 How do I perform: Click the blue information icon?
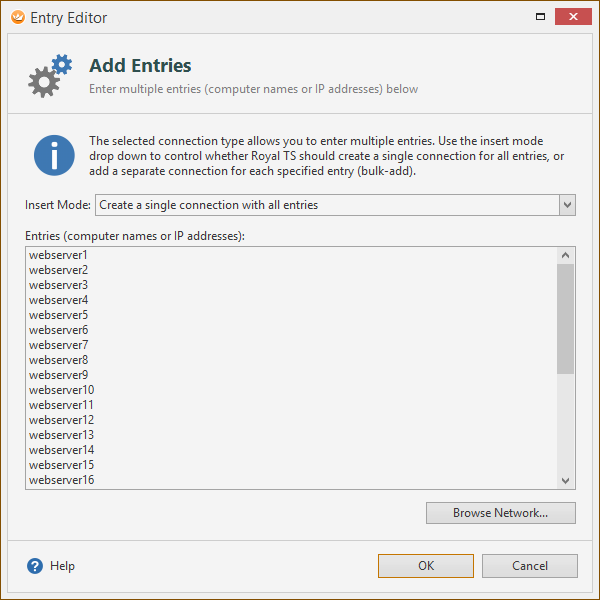pos(54,155)
